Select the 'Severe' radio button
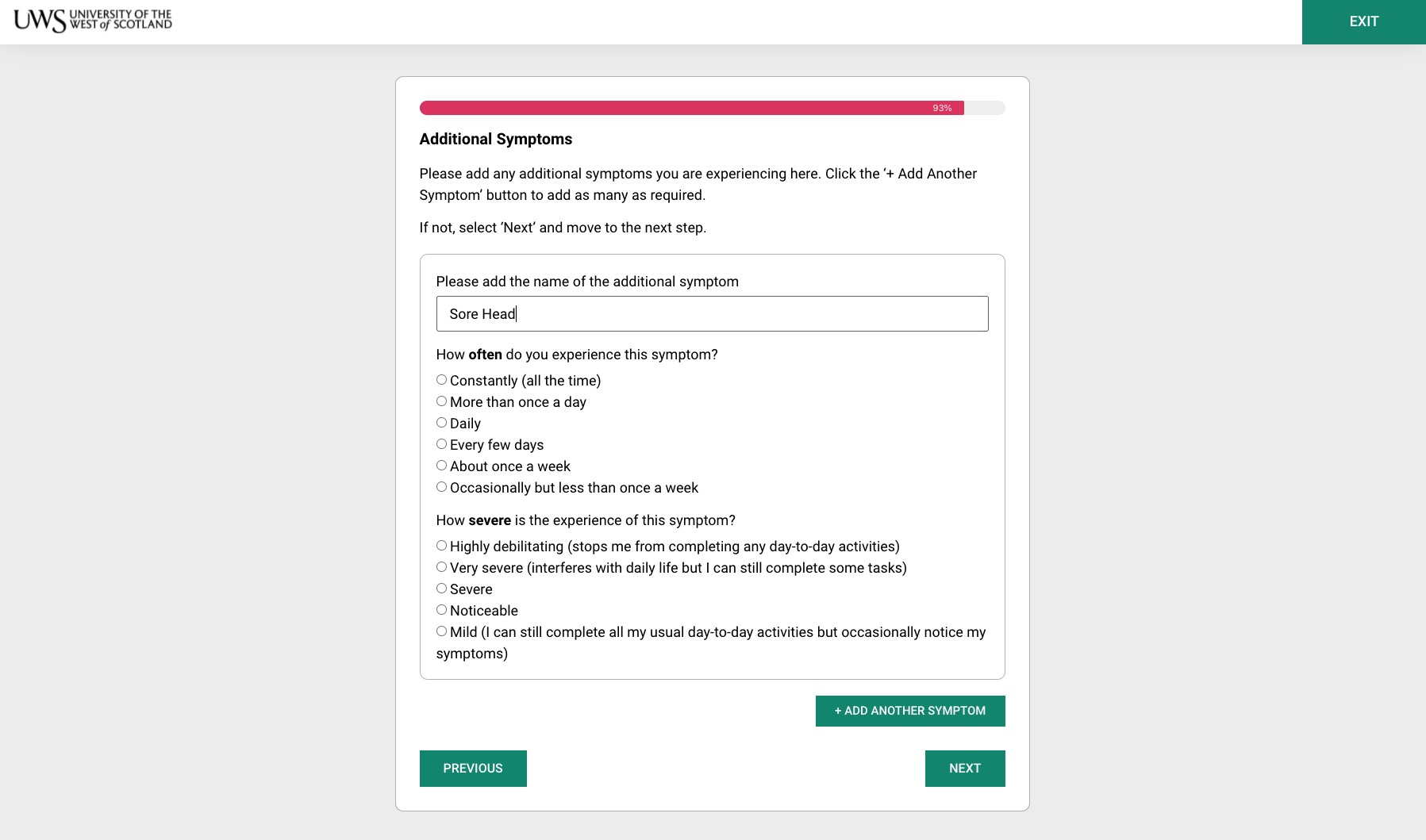The width and height of the screenshot is (1426, 840). pos(441,589)
